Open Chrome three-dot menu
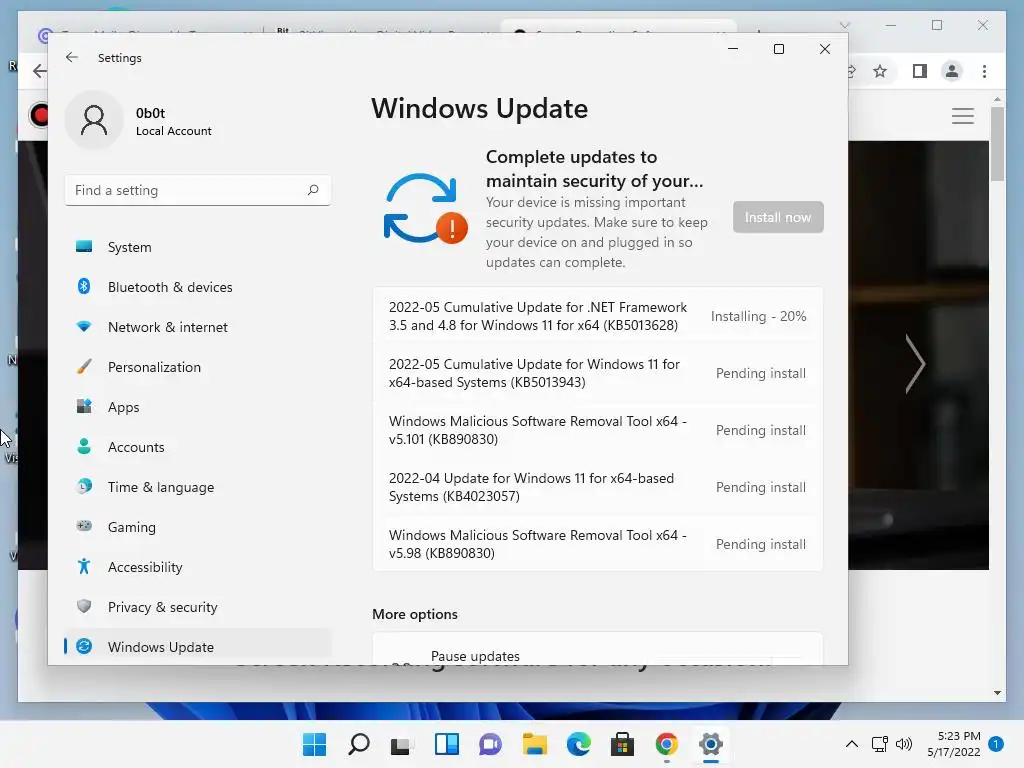 coord(984,71)
